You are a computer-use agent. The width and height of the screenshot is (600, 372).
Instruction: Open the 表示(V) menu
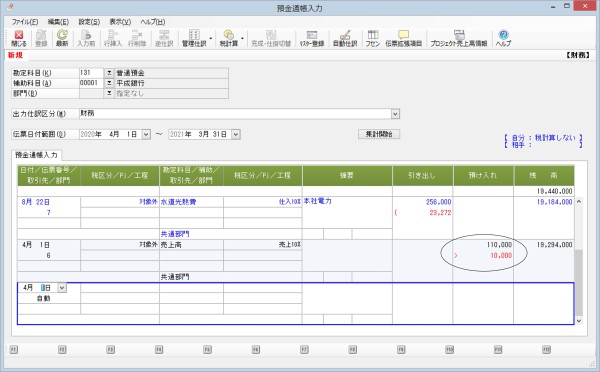[x=120, y=22]
